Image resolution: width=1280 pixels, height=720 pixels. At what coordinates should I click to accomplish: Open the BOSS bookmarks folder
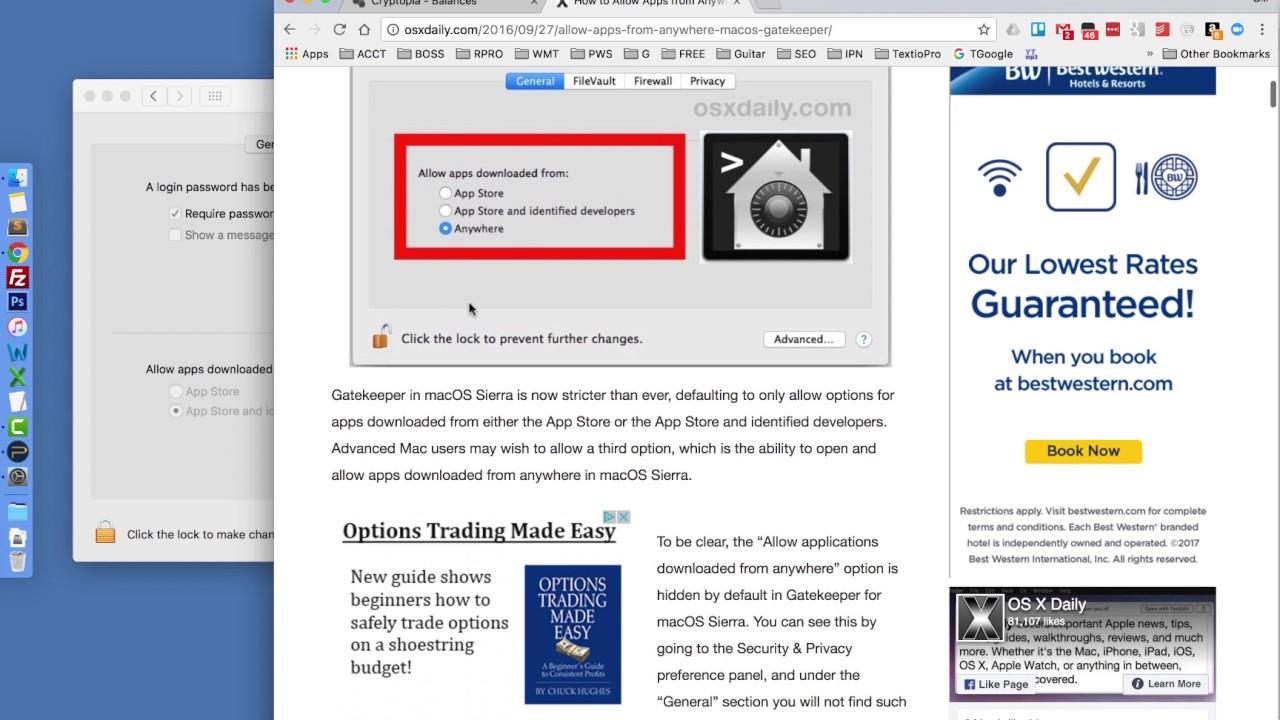pos(420,54)
